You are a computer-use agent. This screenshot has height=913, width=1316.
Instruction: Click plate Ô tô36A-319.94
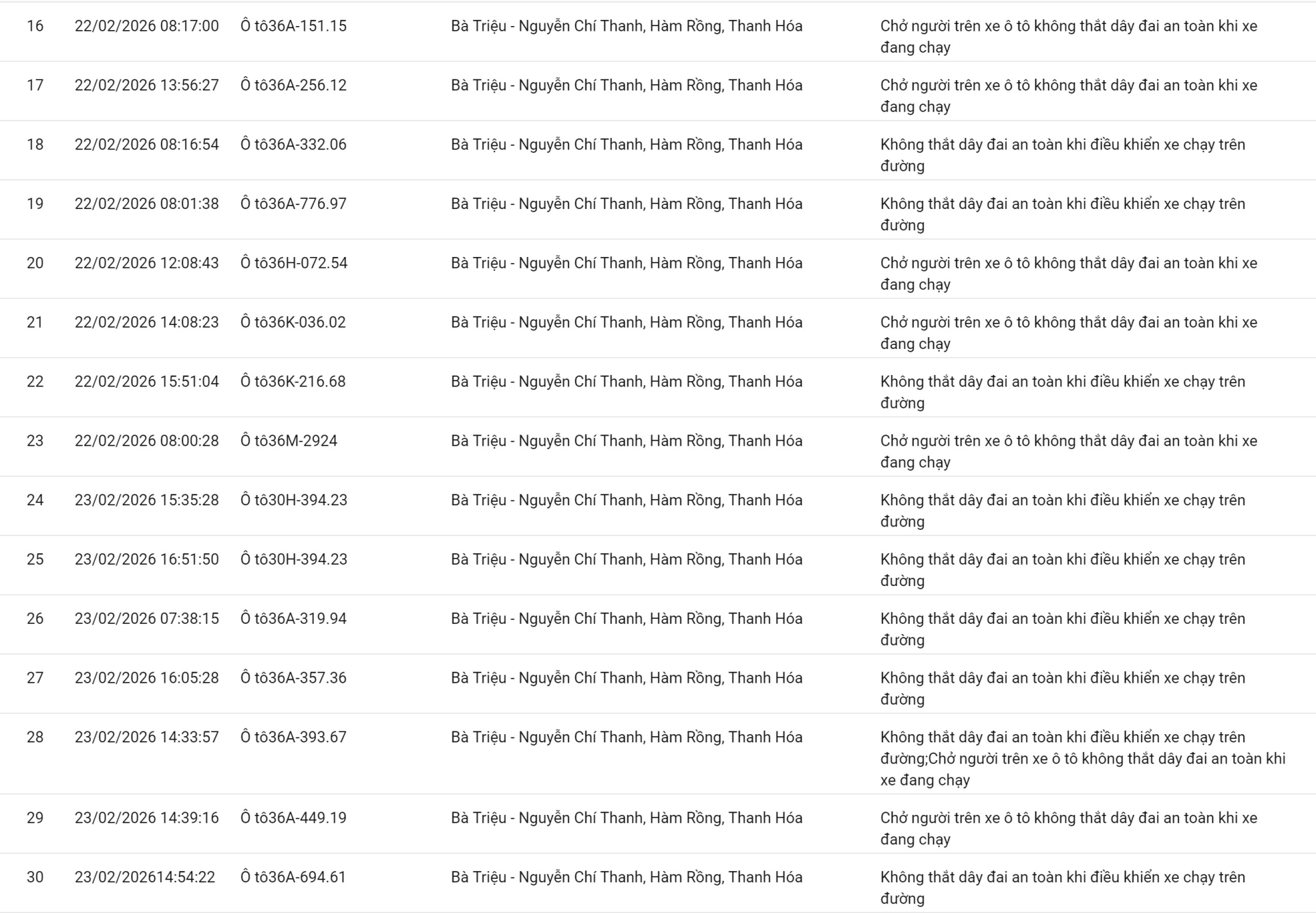click(x=293, y=619)
